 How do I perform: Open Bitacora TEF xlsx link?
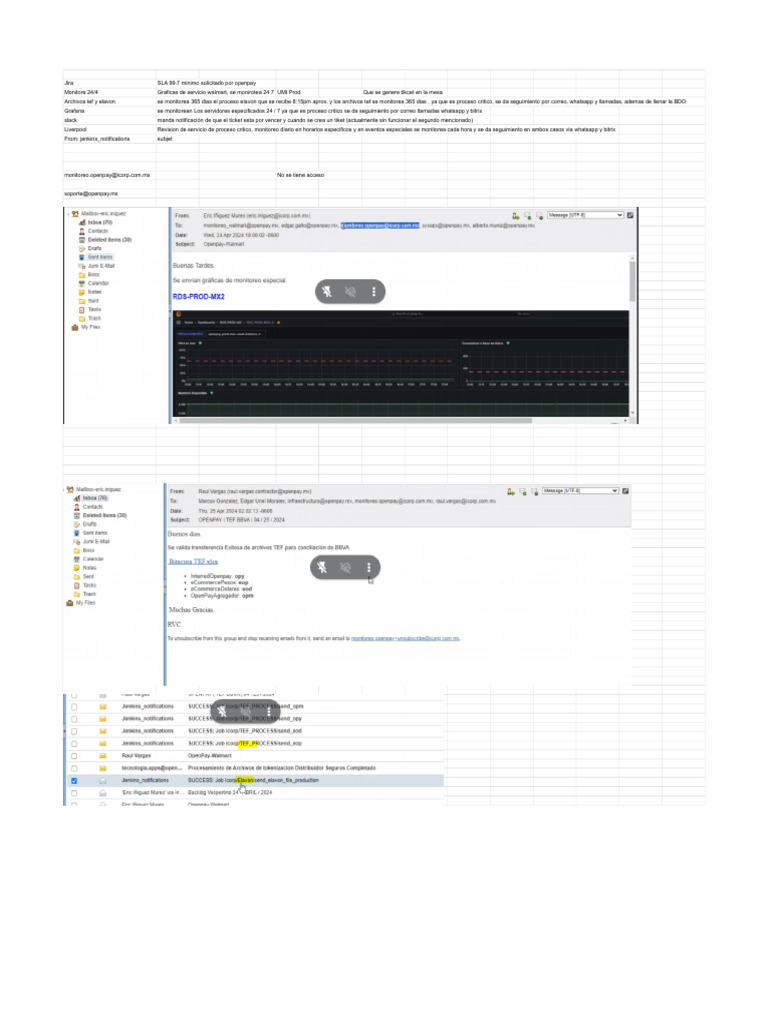click(193, 562)
